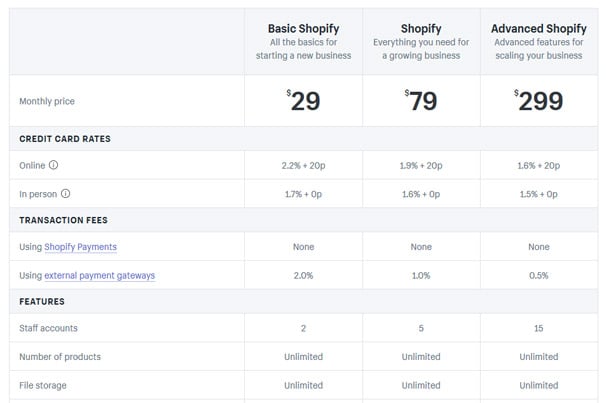This screenshot has height=403, width=606.
Task: Click the $29 monthly price
Action: click(x=303, y=101)
